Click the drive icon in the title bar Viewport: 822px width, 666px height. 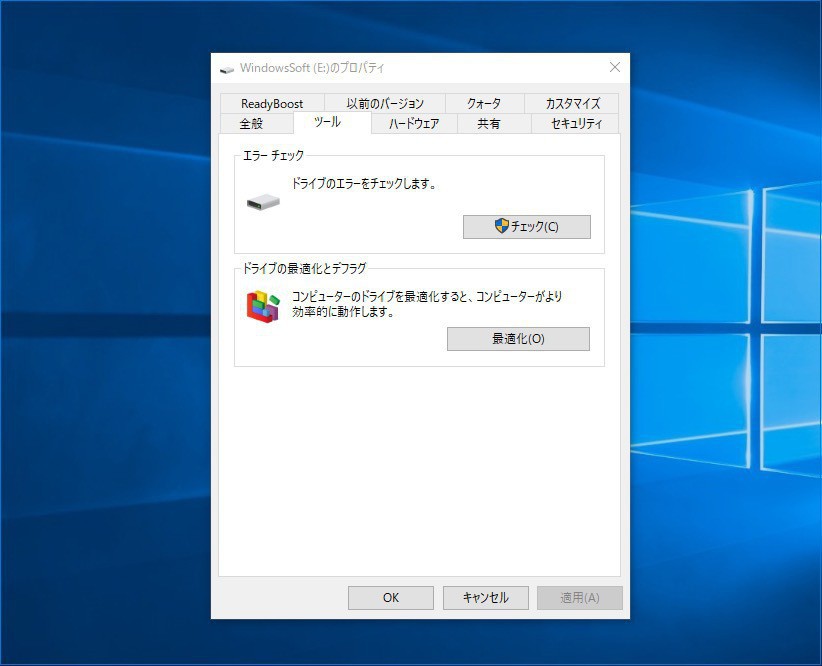(227, 69)
